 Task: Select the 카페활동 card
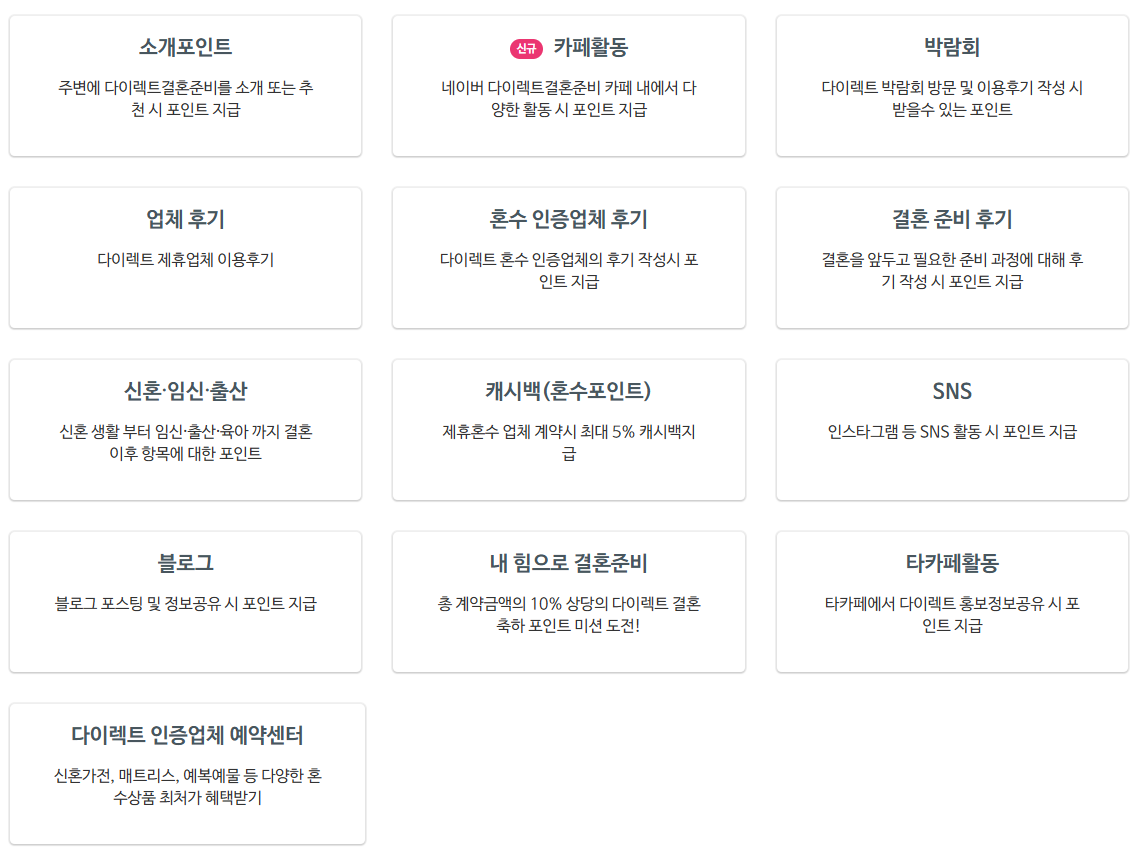pos(569,83)
